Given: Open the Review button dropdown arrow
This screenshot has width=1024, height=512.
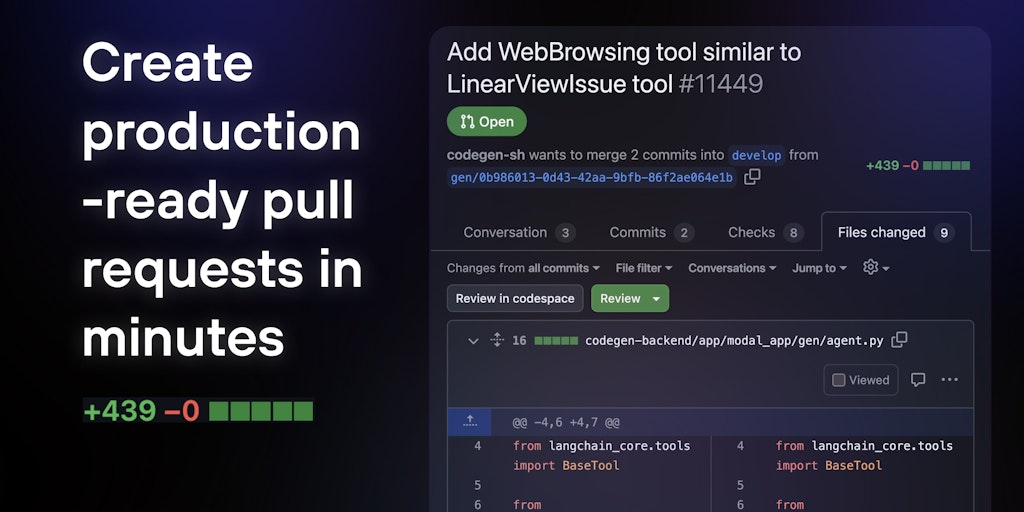Looking at the screenshot, I should tap(656, 298).
